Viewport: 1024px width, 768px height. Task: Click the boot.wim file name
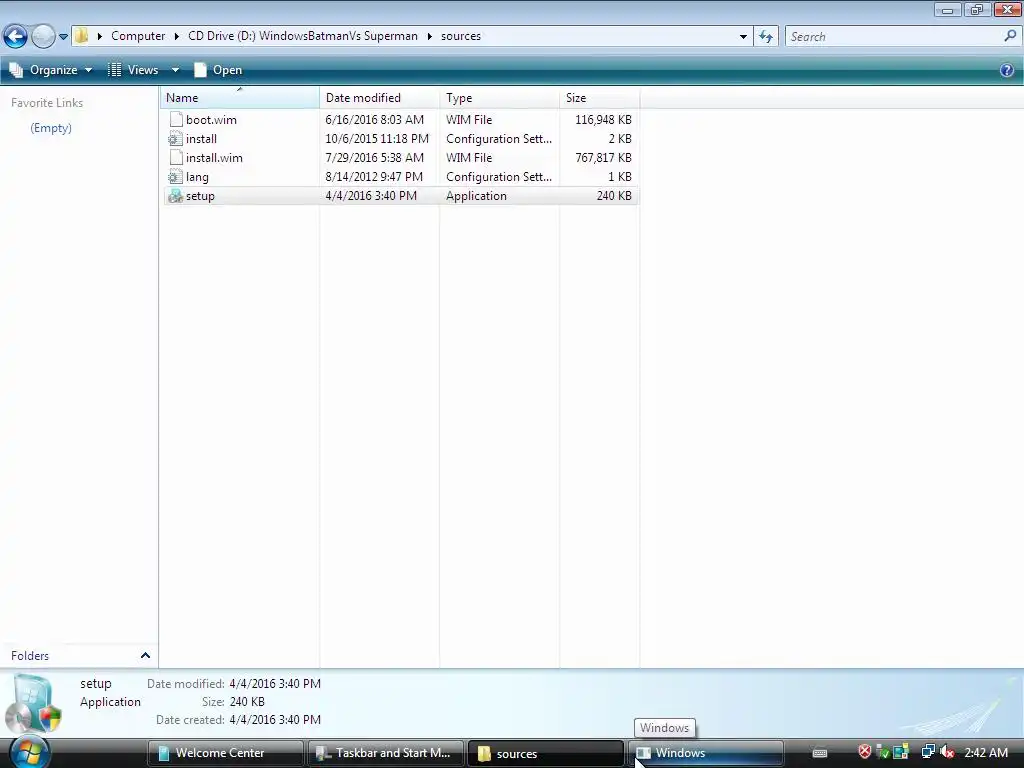211,120
